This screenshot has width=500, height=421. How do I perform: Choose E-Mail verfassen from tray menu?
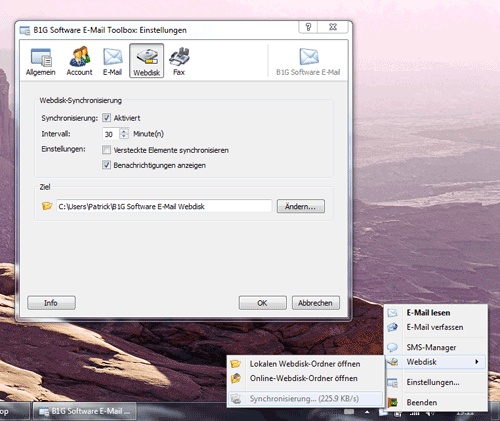pos(436,327)
